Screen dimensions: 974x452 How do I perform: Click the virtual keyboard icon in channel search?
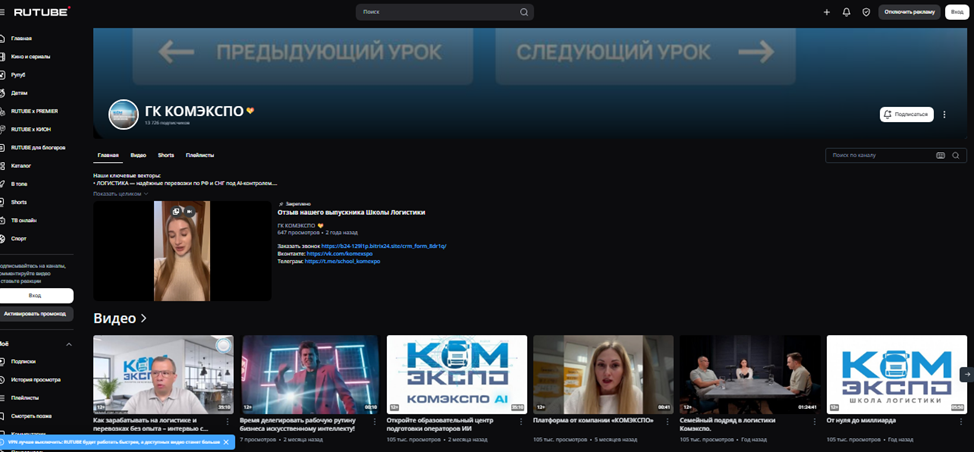pos(940,155)
